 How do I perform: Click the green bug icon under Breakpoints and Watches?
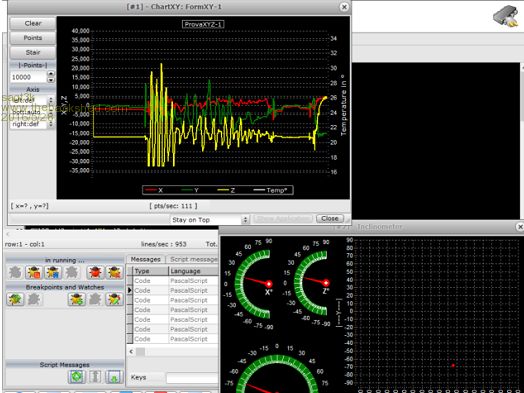(15, 299)
